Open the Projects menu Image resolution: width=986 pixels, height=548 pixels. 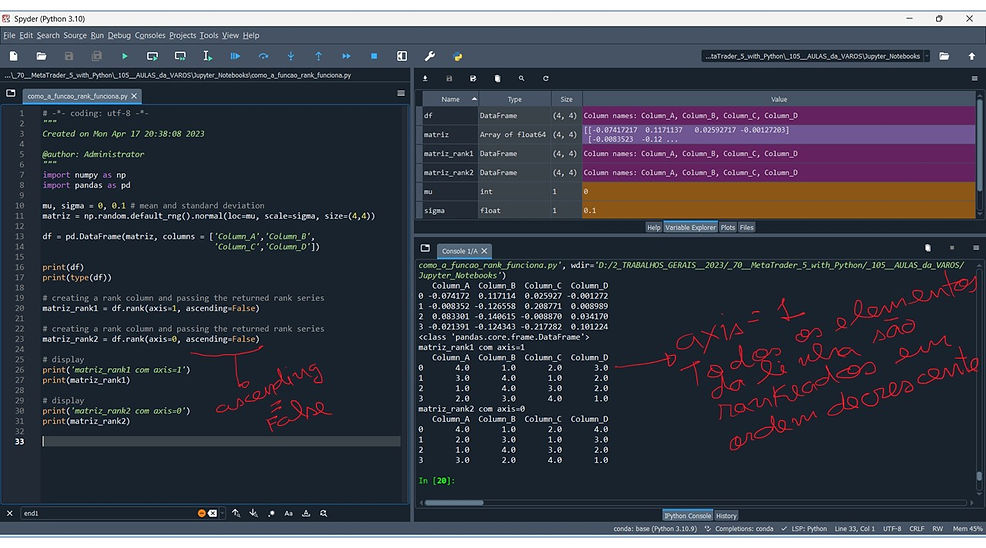pos(182,35)
